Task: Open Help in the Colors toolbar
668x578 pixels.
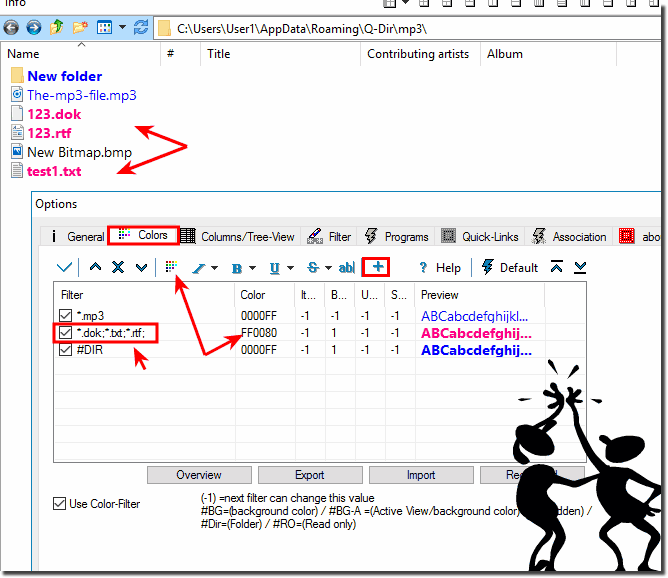Action: [x=440, y=268]
